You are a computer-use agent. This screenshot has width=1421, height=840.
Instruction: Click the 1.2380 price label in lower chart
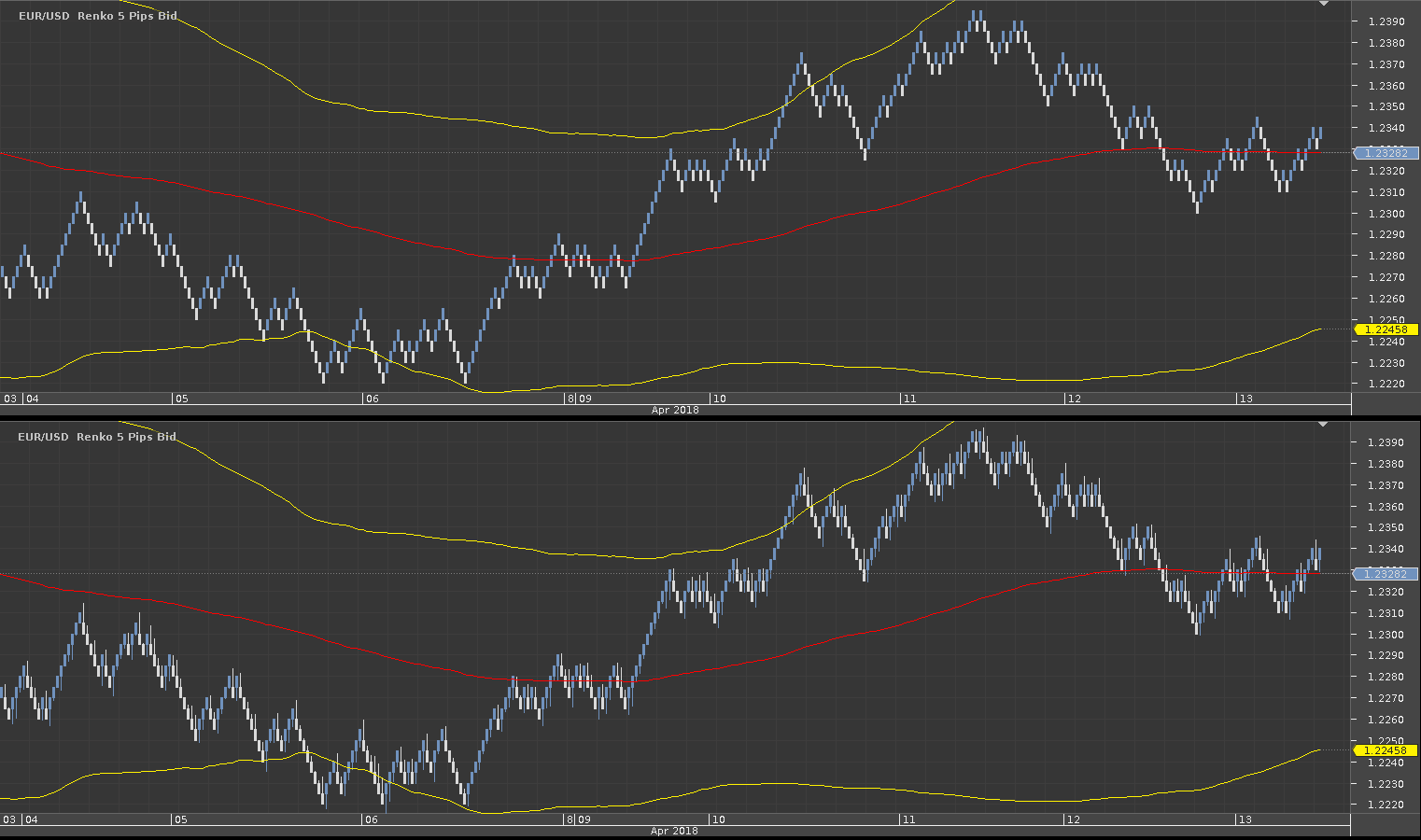click(x=1386, y=464)
